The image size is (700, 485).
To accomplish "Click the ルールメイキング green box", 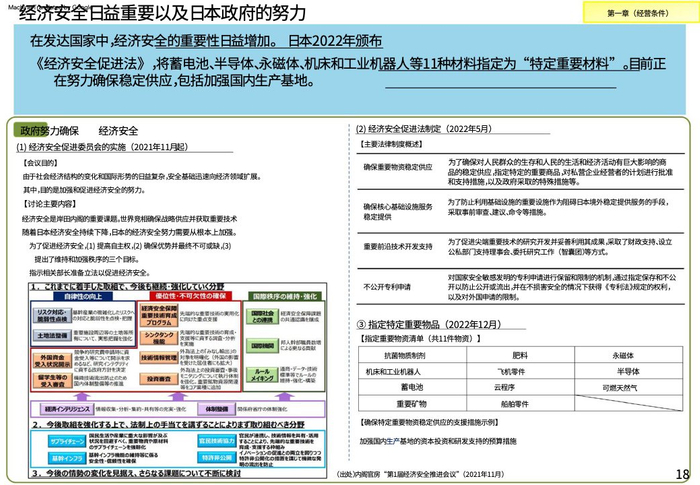I will coord(262,375).
